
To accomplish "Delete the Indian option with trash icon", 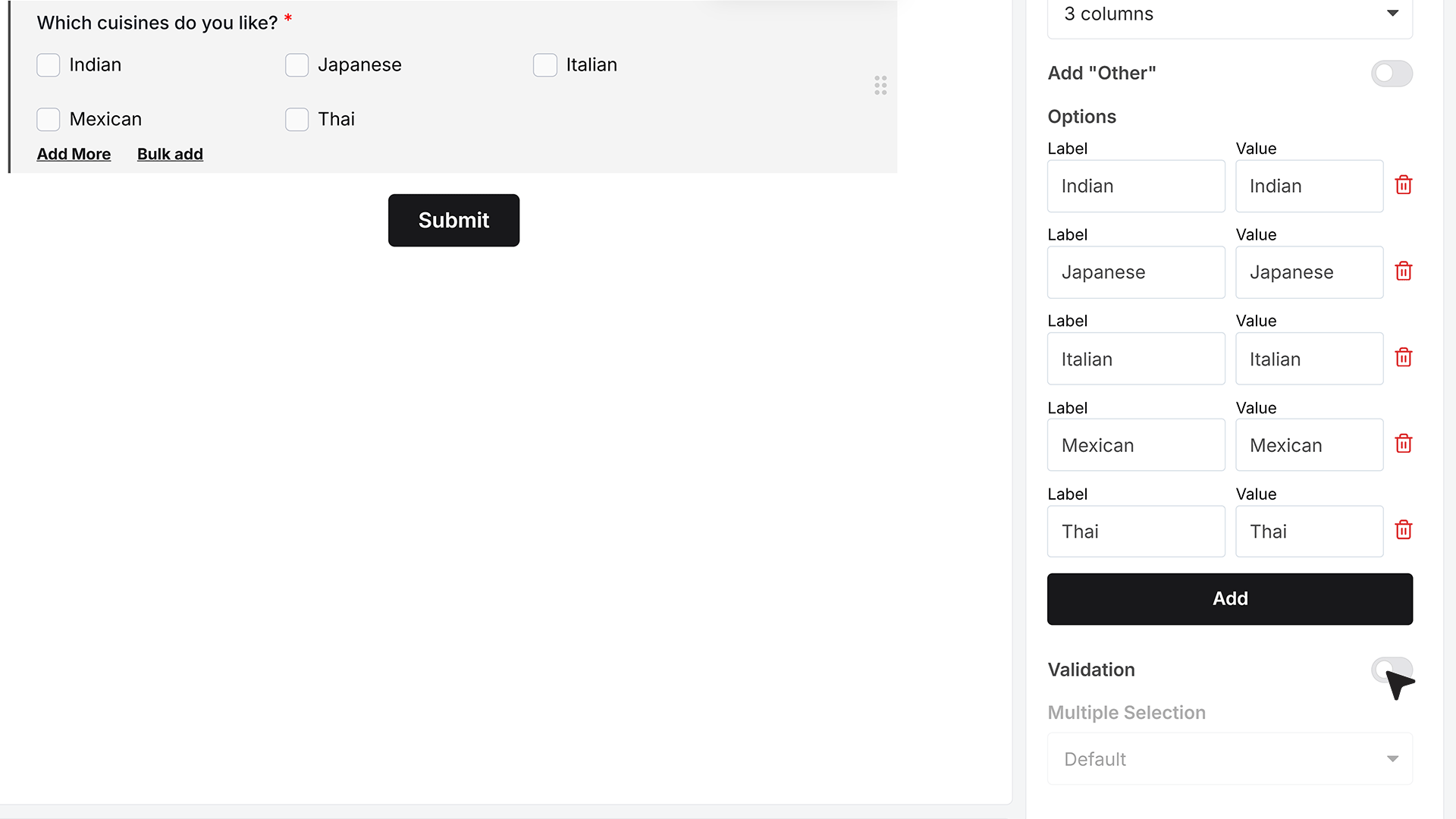I will click(1404, 185).
